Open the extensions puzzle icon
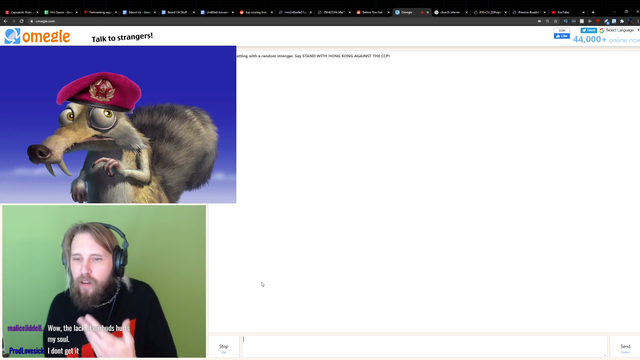The width and height of the screenshot is (640, 360). coord(622,21)
